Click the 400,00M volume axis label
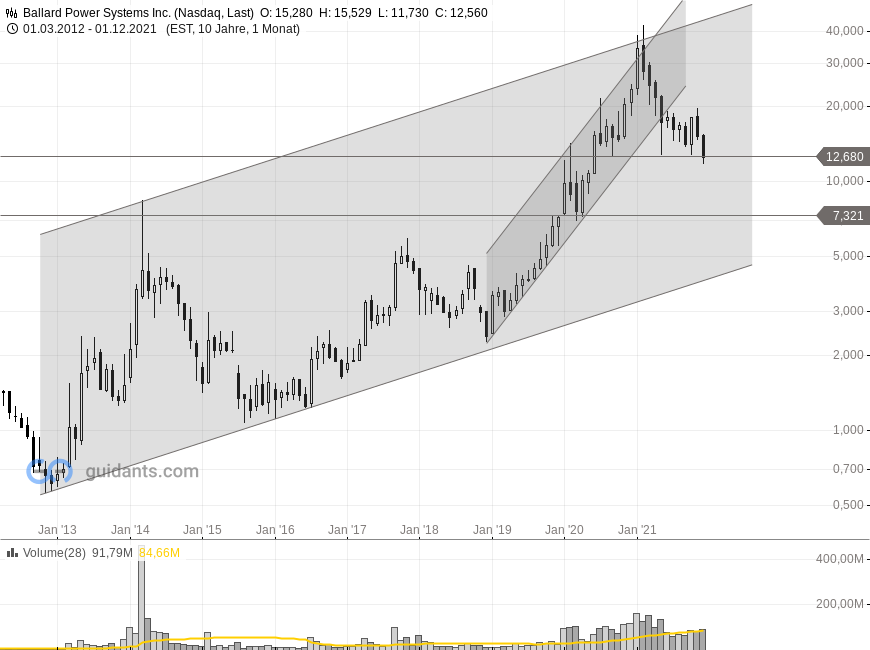 point(839,559)
